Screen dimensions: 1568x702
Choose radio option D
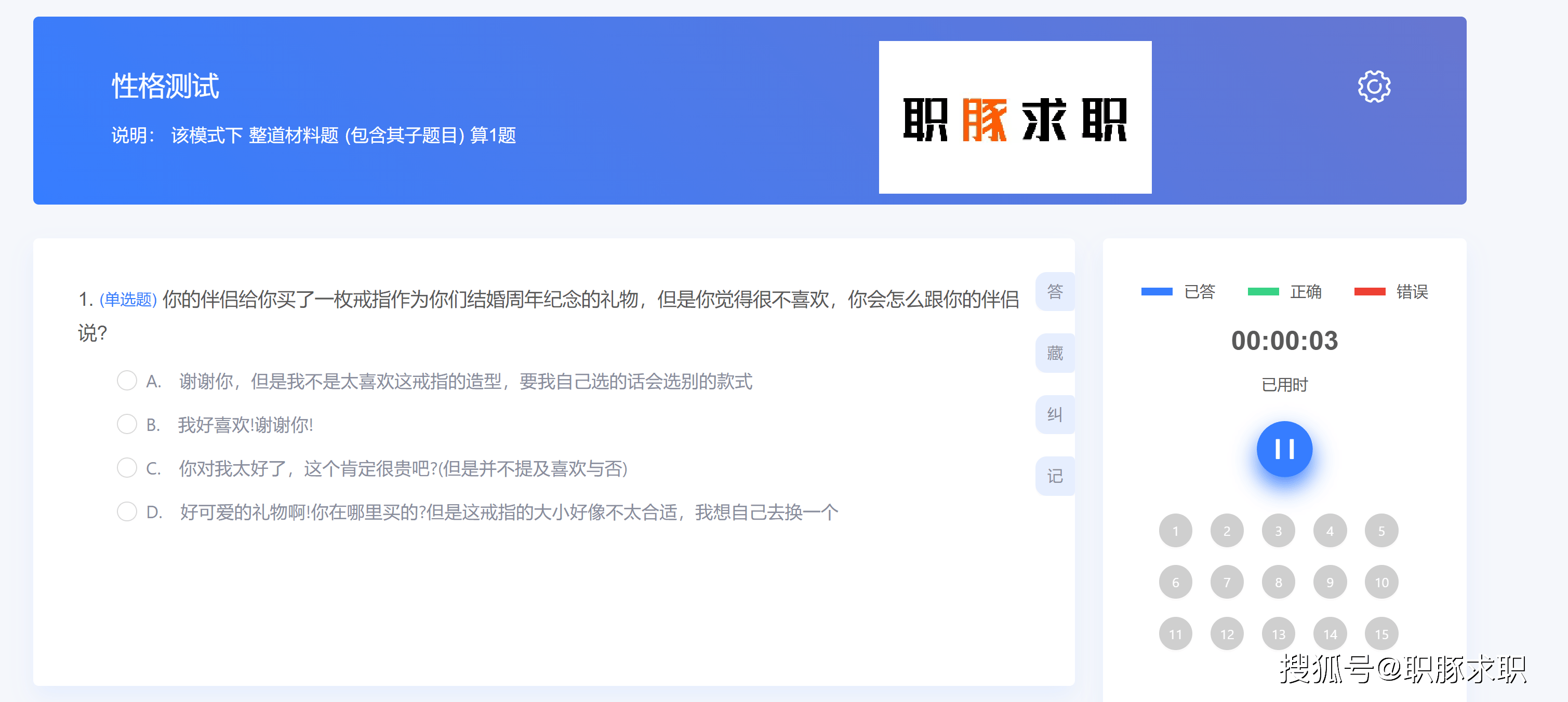point(127,511)
